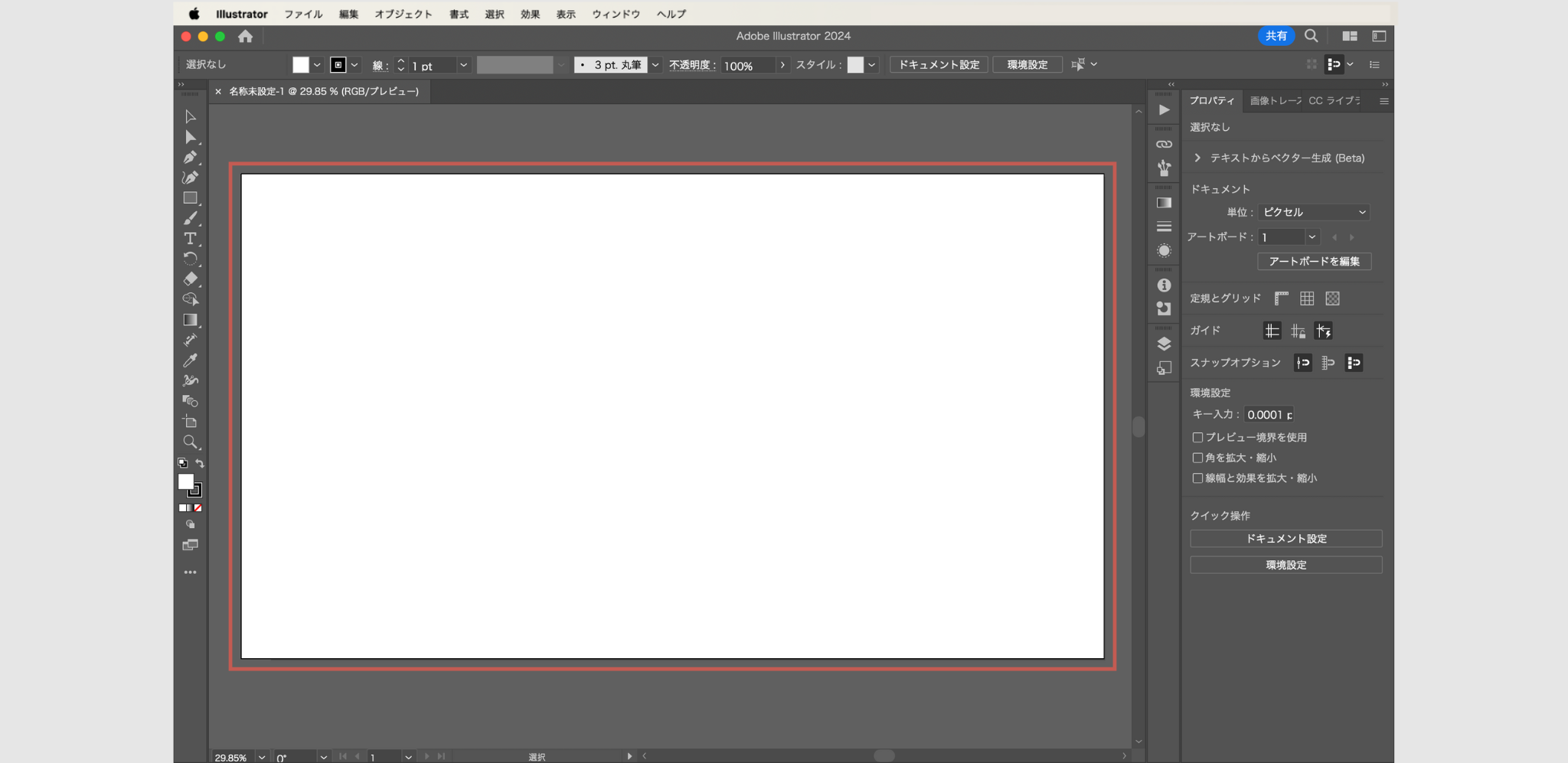The width and height of the screenshot is (1568, 763).
Task: Toggle the Transparent Grid view icon
Action: 1332,298
